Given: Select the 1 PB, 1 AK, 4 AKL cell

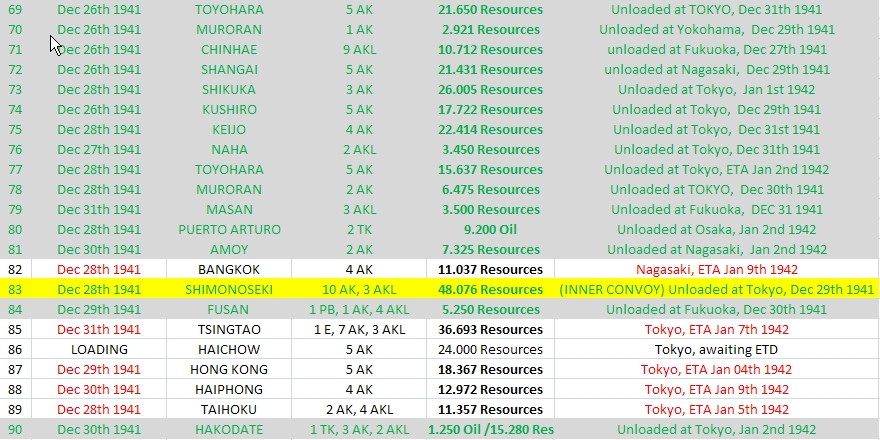Looking at the screenshot, I should 359,310.
